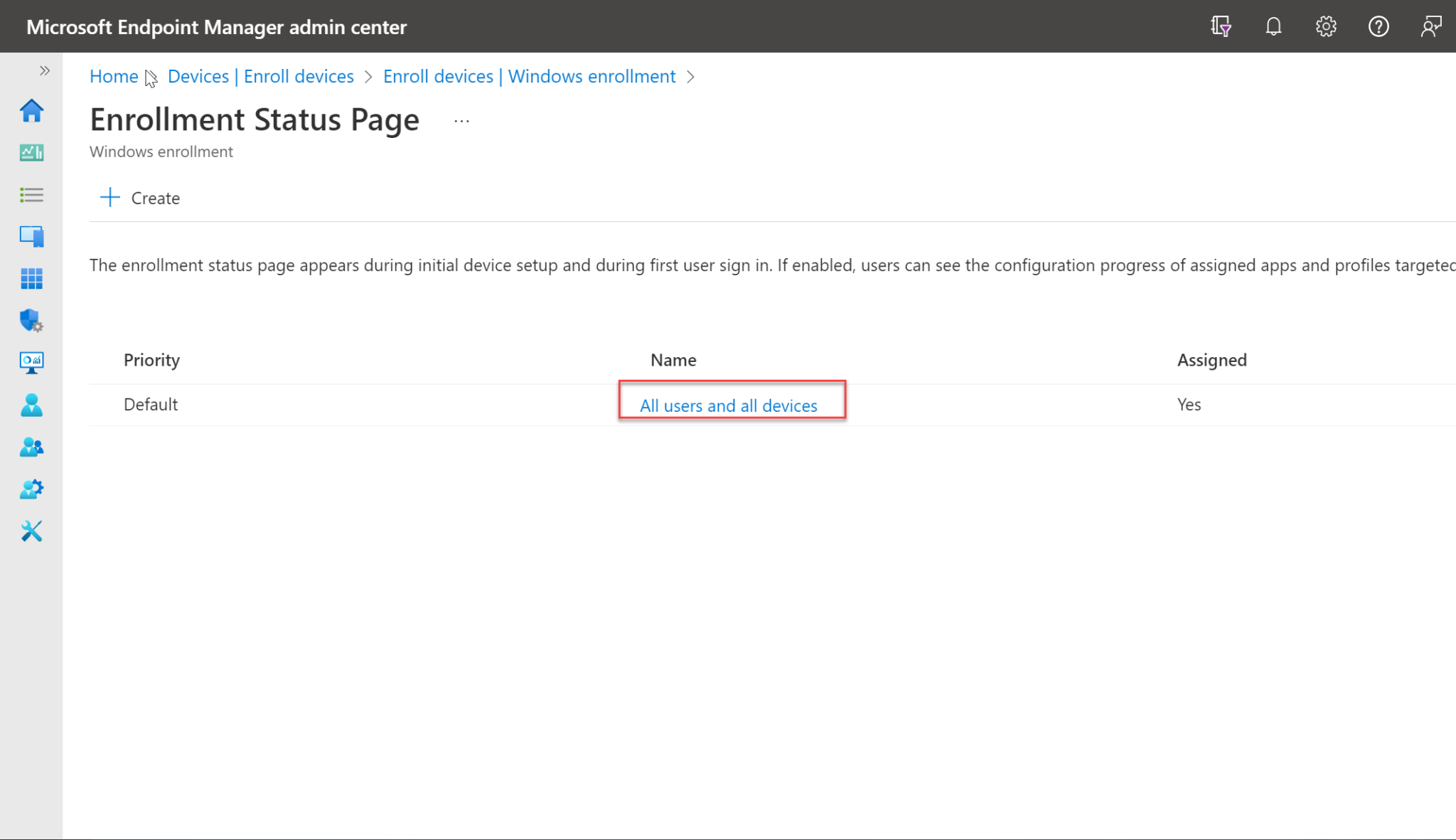The image size is (1456, 840).
Task: Open the Groups sidebar icon
Action: (31, 447)
